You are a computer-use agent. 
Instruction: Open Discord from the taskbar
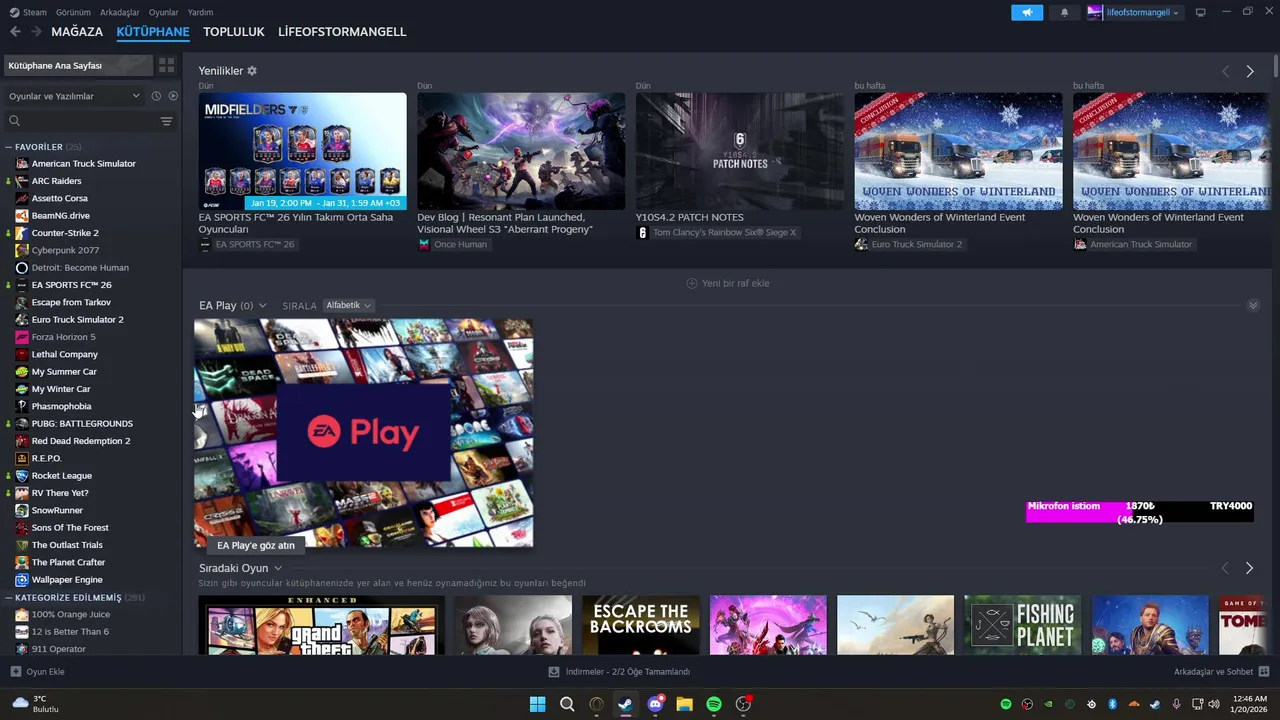tap(655, 704)
